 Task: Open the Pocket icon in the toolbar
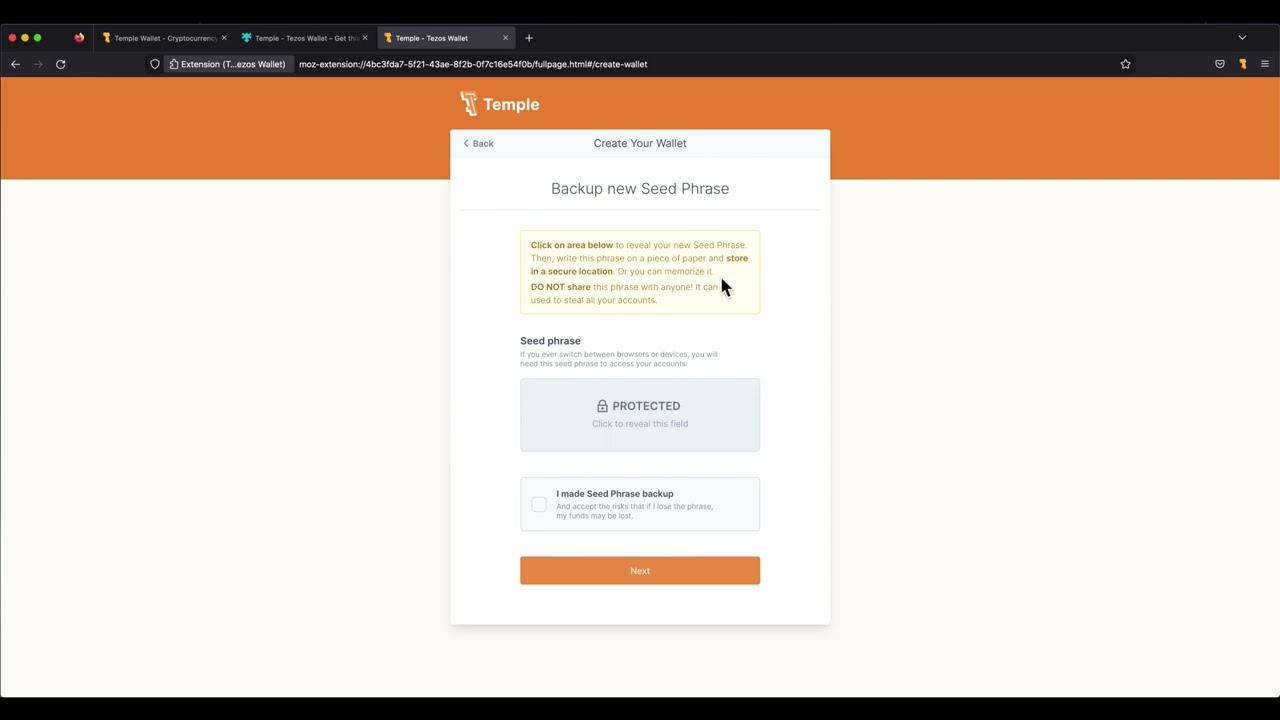(x=1220, y=64)
